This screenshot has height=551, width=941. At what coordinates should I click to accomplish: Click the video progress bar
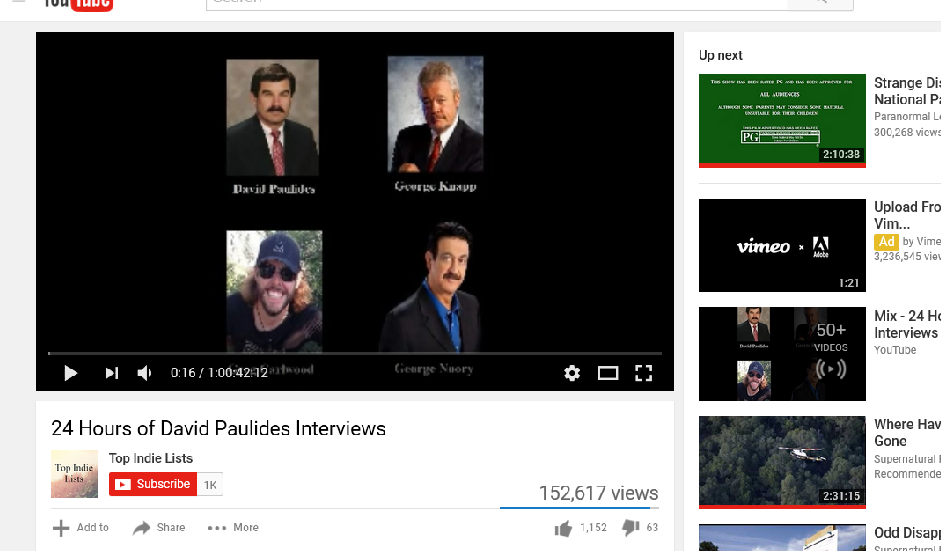point(355,354)
